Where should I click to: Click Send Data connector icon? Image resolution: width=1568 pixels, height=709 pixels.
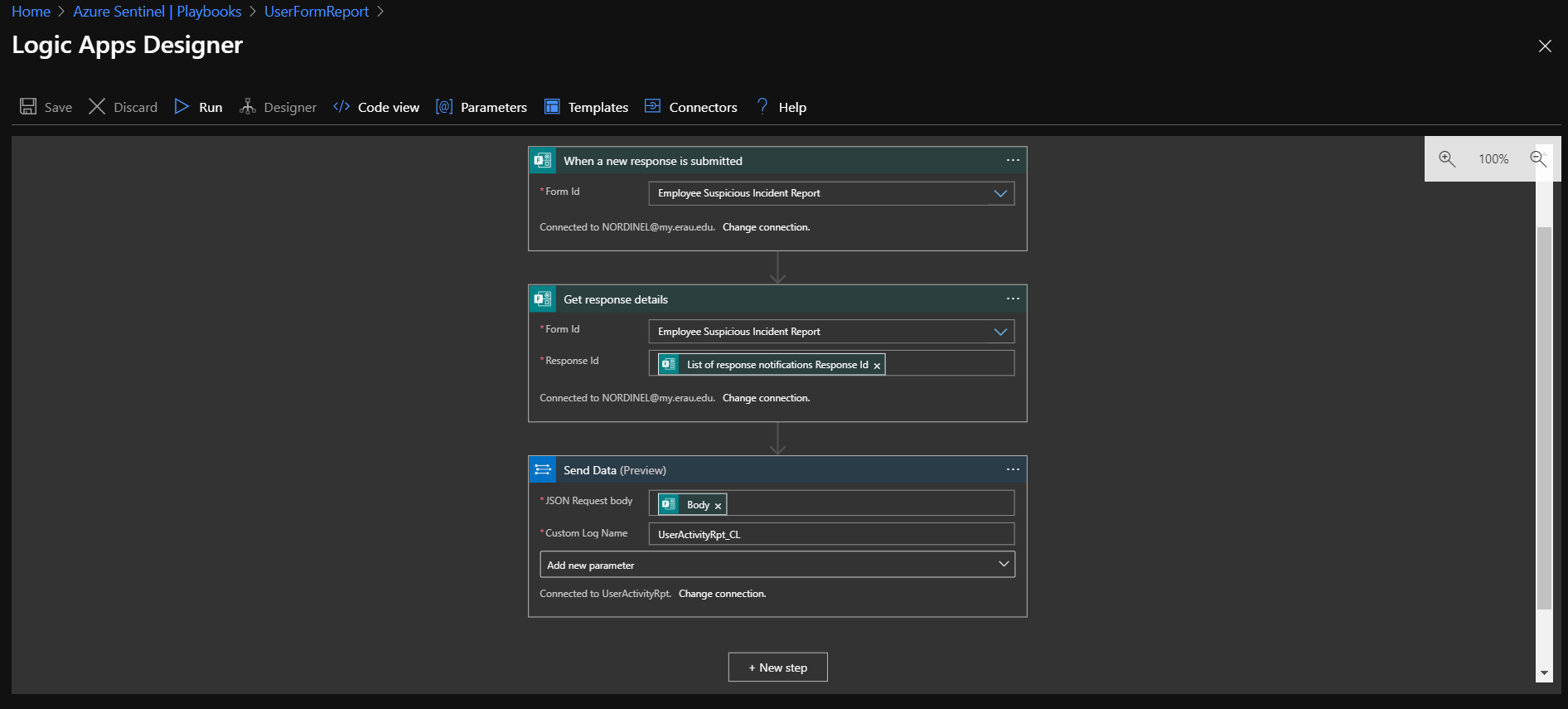543,469
